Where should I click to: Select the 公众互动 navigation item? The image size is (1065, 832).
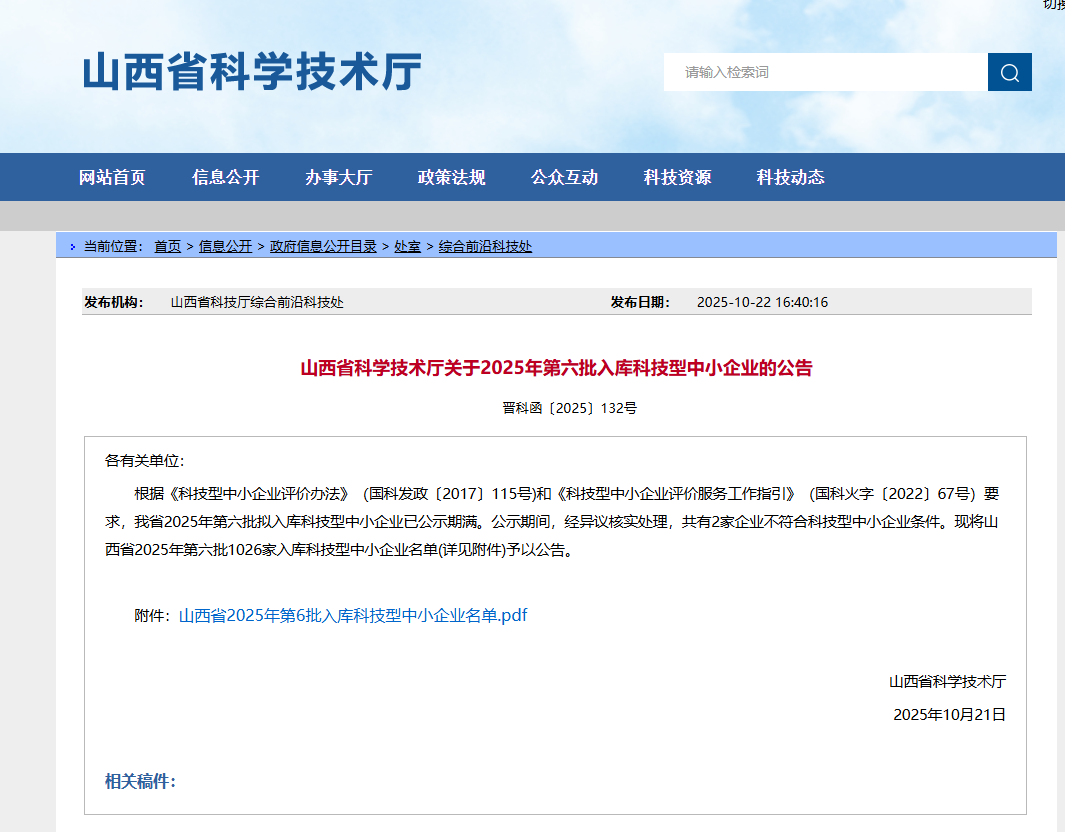(564, 177)
